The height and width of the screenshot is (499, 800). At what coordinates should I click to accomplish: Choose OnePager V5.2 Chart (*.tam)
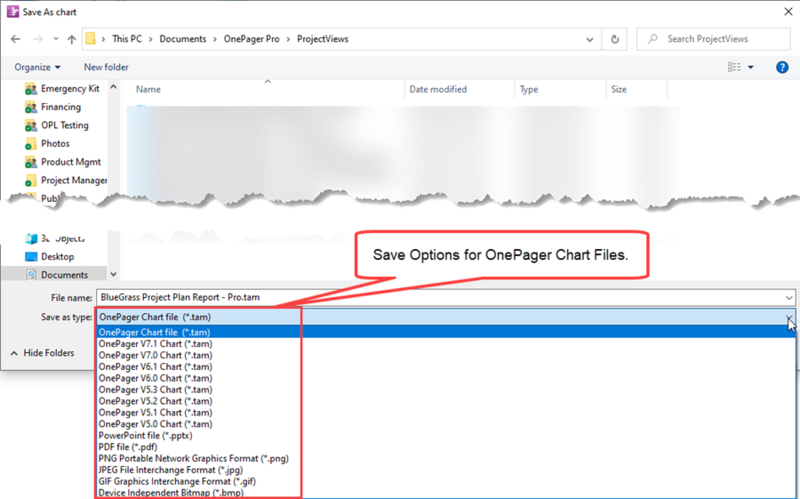pyautogui.click(x=155, y=401)
